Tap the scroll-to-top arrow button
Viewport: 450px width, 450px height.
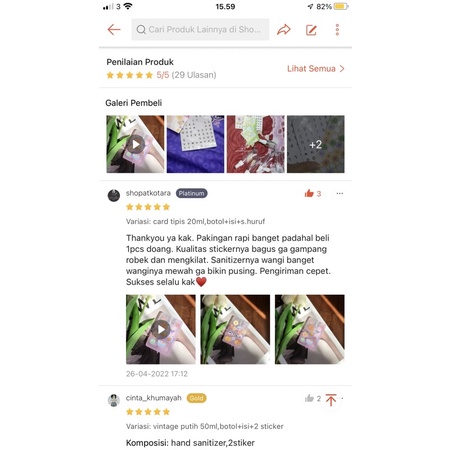point(331,400)
